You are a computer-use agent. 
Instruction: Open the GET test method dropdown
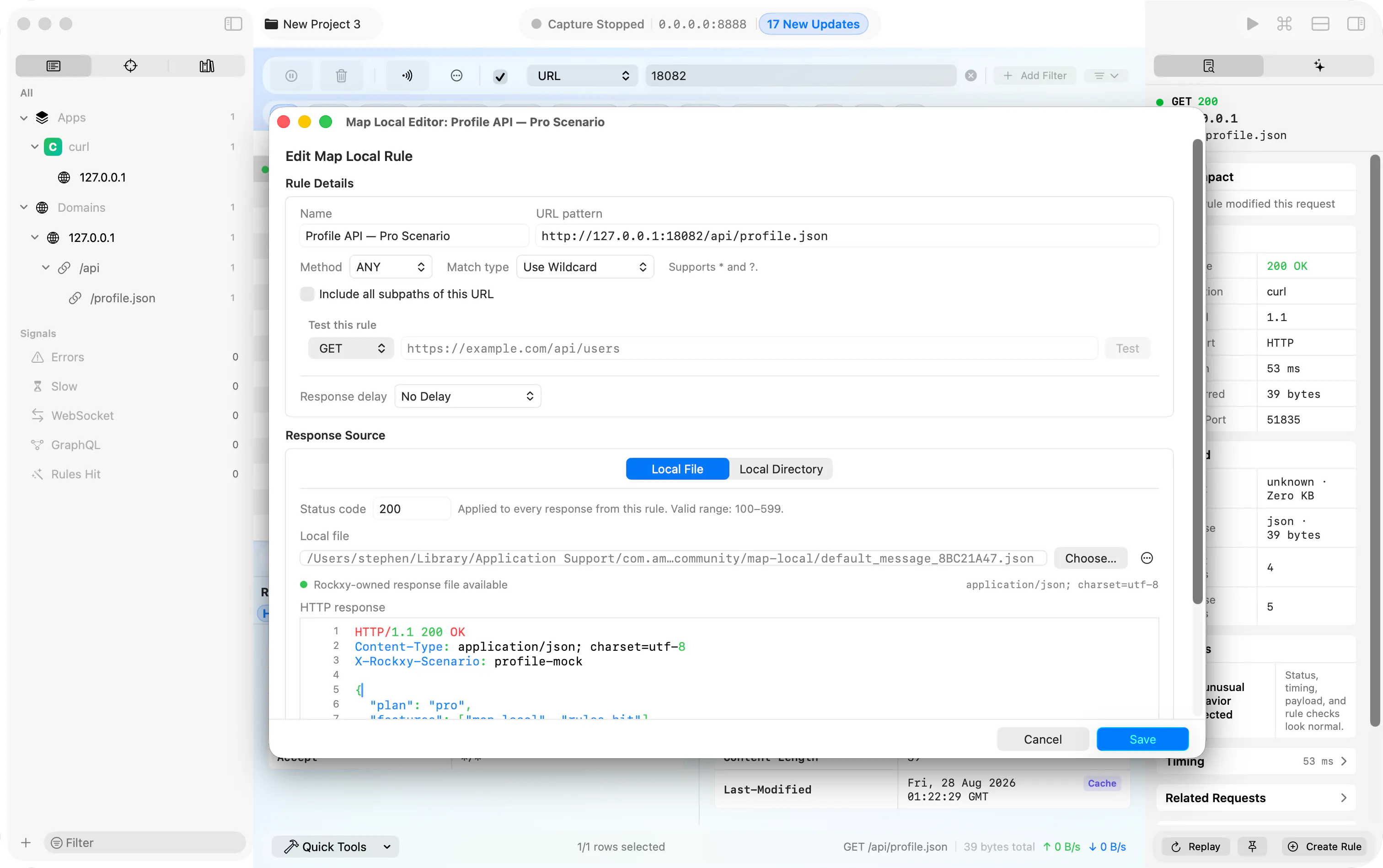[351, 348]
